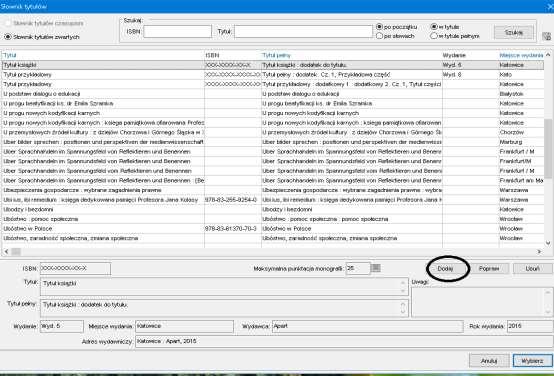
Task: Edit the Wydawca field containing Apart
Action: (x=367, y=326)
